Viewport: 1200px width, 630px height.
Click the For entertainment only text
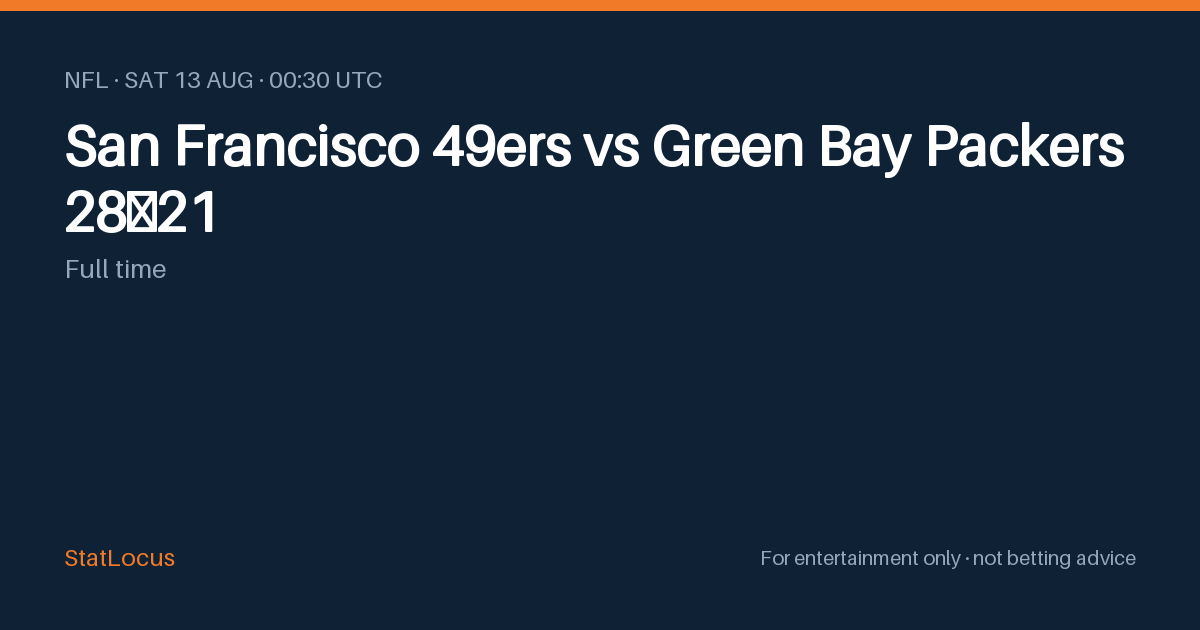tap(861, 558)
